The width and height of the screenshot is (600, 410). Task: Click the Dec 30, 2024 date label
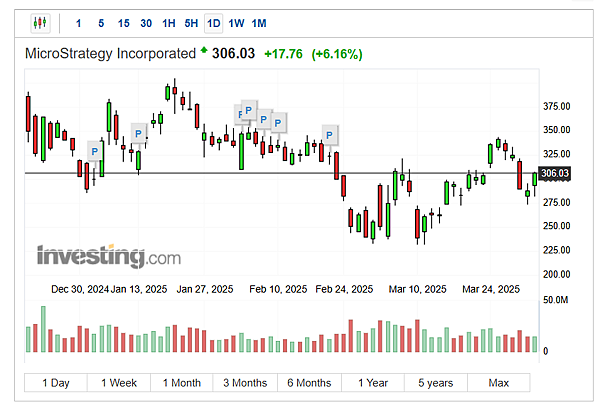coord(80,289)
